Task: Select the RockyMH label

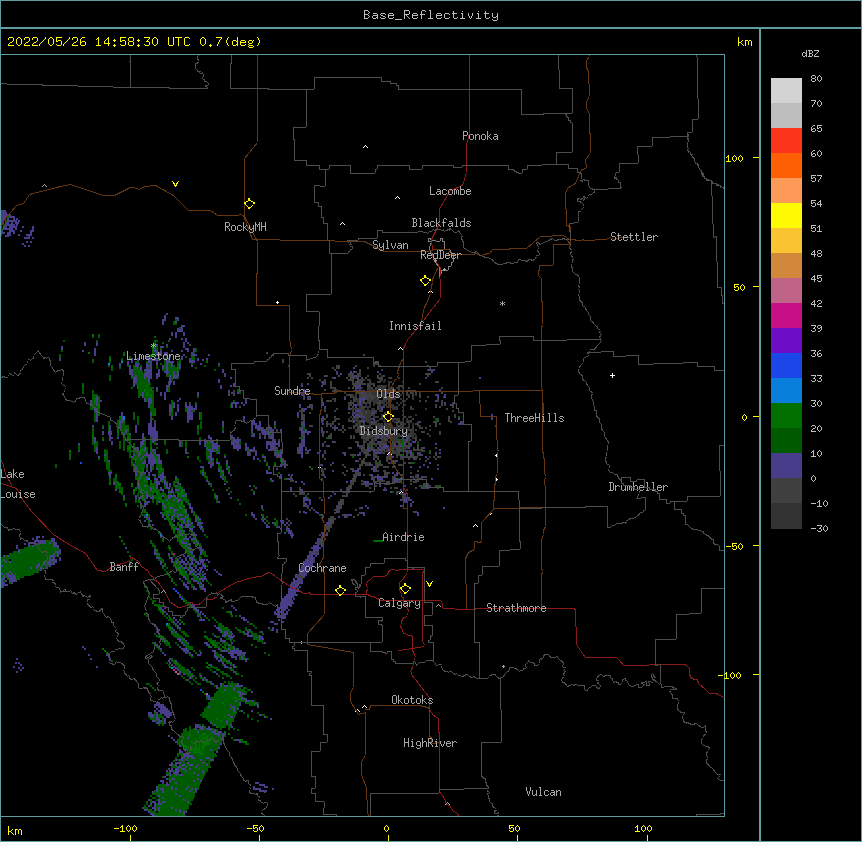Action: point(245,227)
